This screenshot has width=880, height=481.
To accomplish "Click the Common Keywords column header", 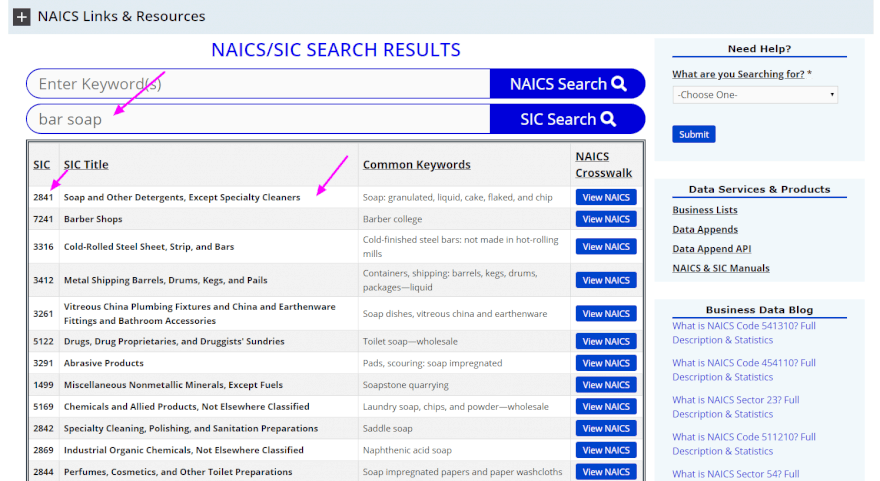I will click(x=416, y=165).
